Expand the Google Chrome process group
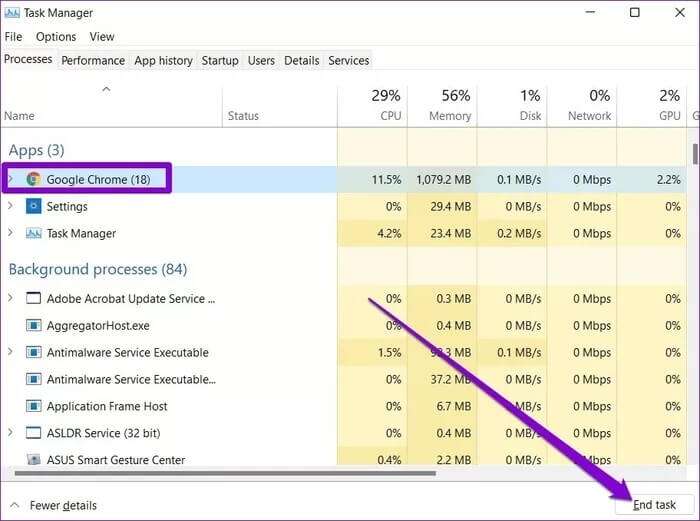The height and width of the screenshot is (521, 700). click(11, 179)
